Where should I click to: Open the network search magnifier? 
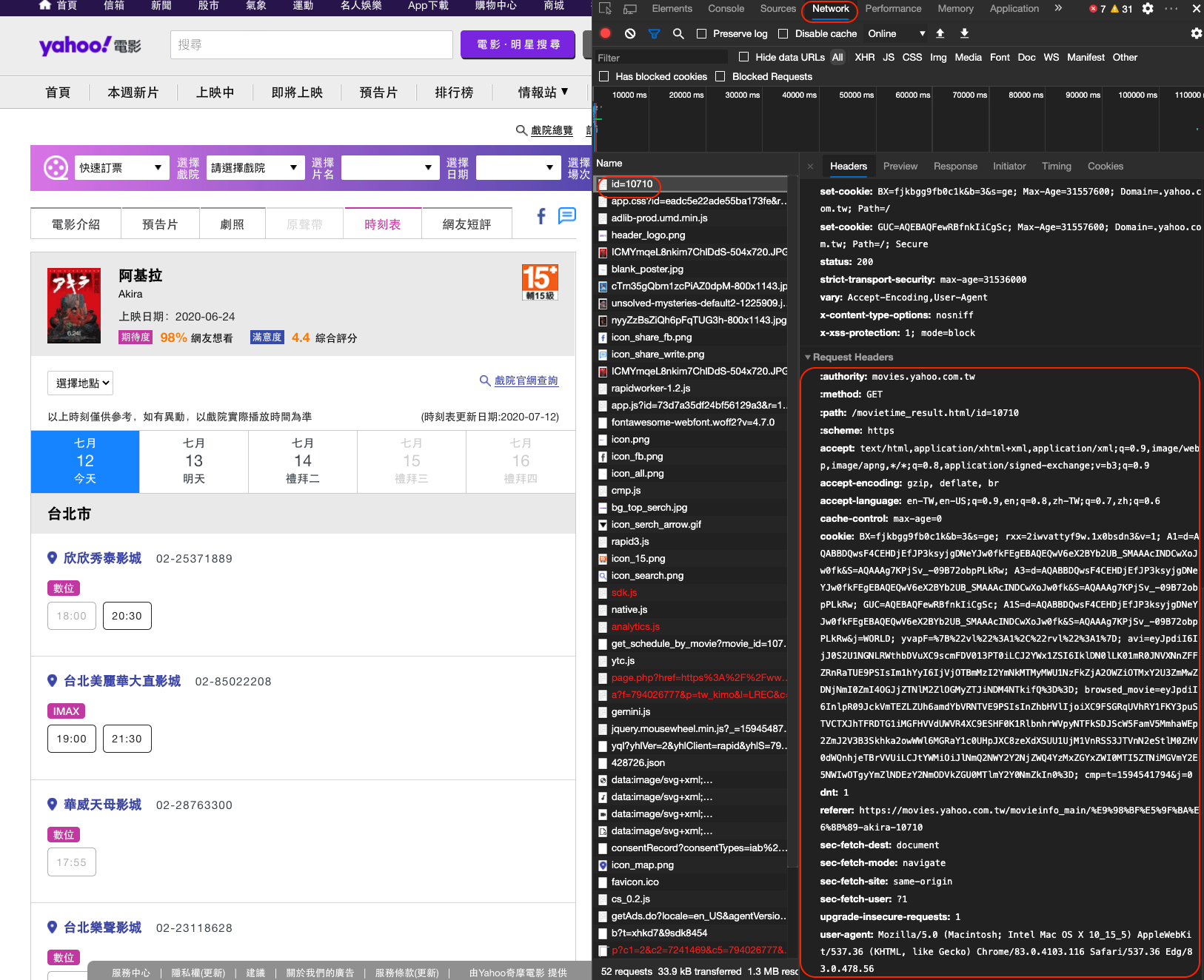click(x=678, y=33)
